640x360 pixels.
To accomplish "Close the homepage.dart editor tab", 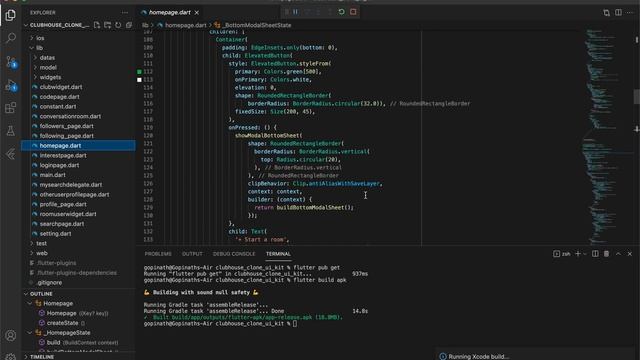I will coord(197,13).
